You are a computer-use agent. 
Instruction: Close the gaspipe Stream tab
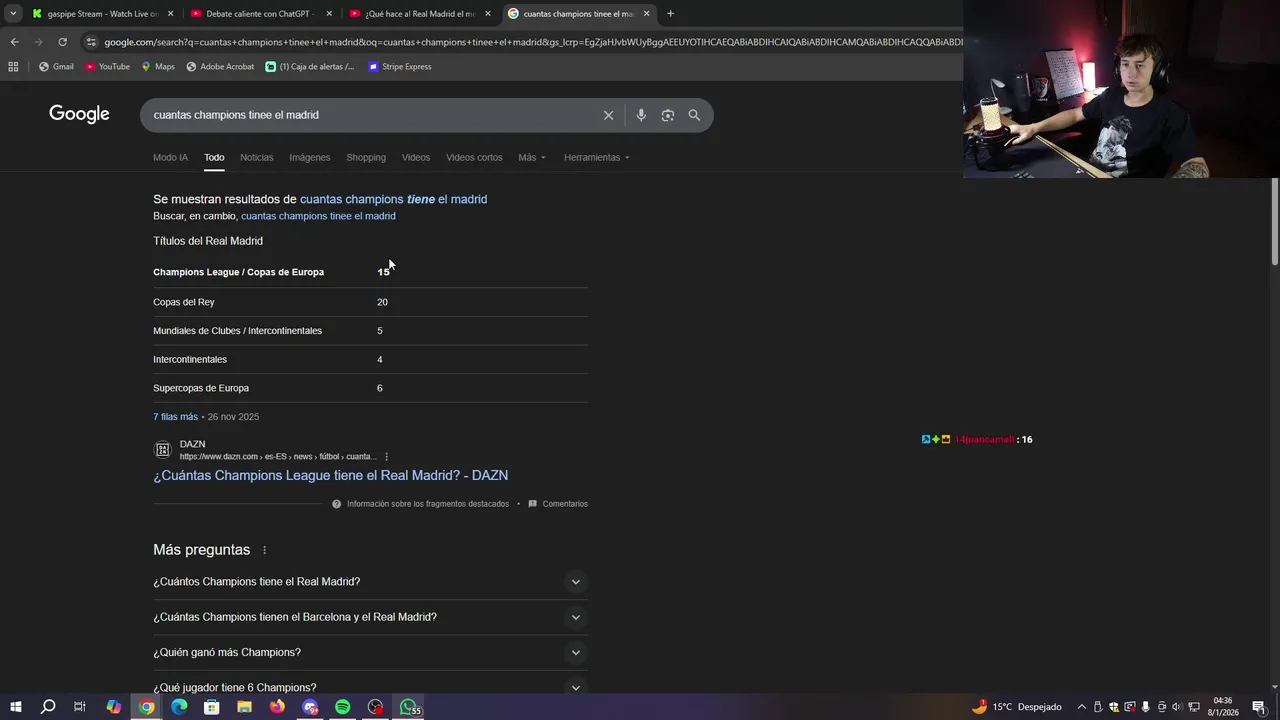[x=170, y=14]
